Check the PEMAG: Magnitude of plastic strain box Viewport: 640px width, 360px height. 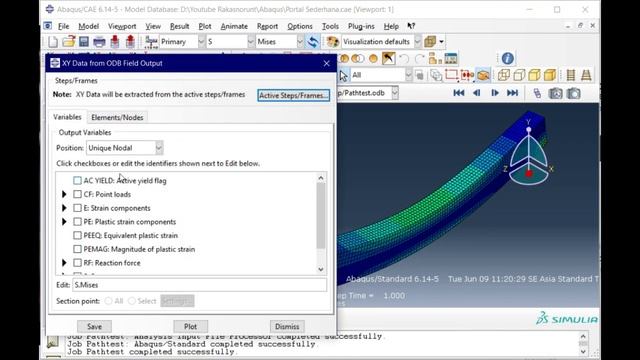(78, 249)
